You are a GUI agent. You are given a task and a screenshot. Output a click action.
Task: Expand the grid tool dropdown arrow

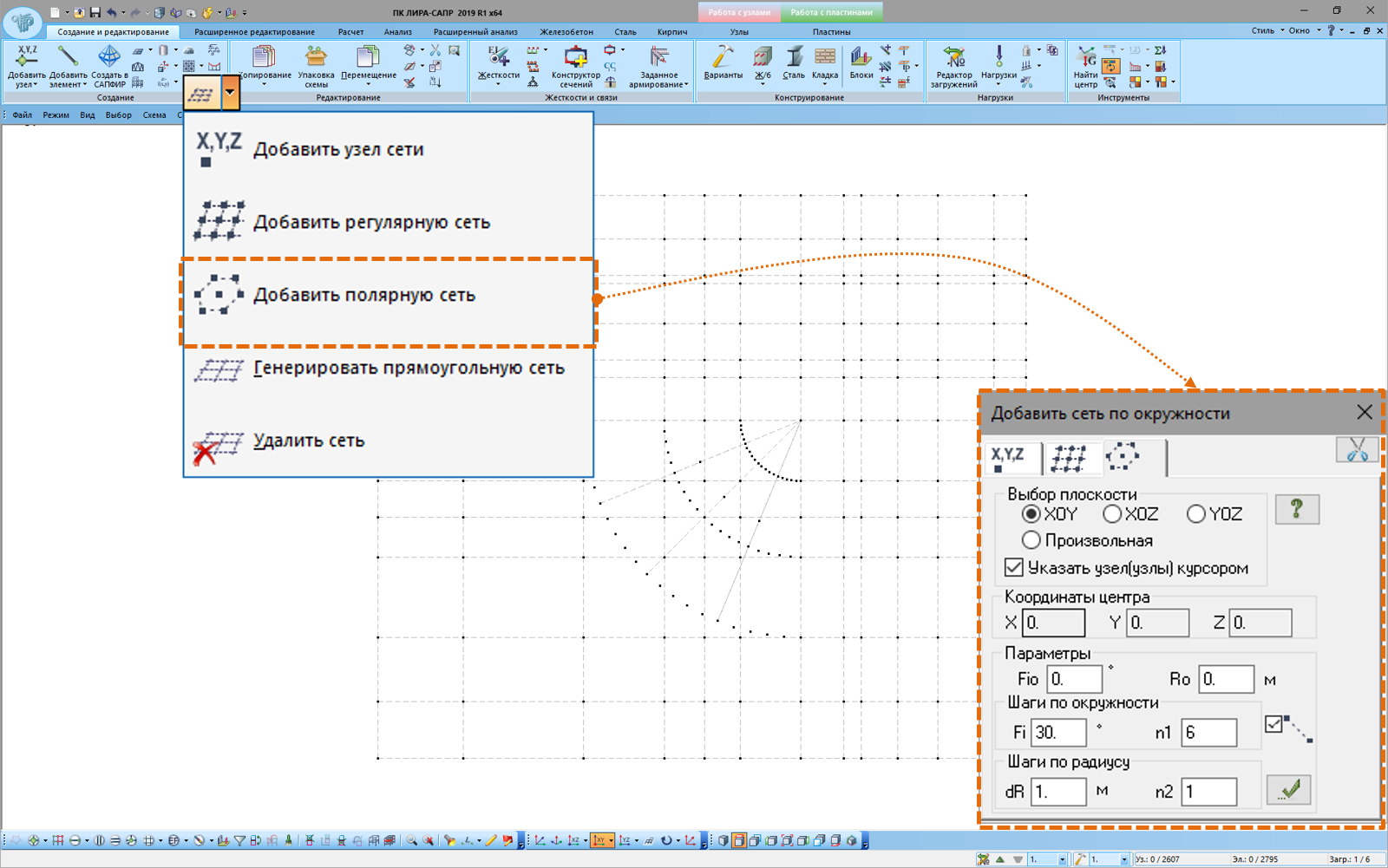[x=230, y=92]
